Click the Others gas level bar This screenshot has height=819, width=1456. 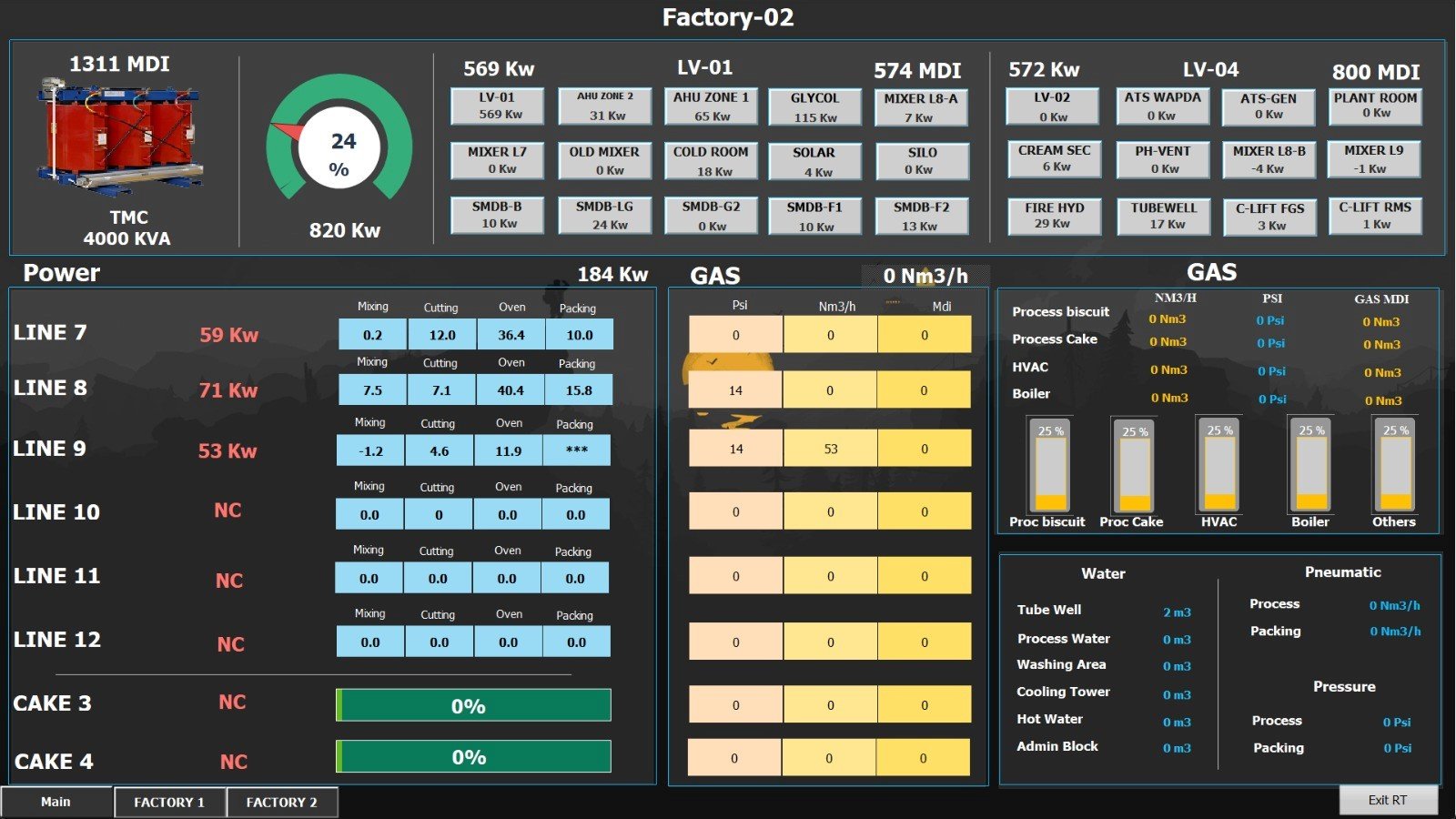pos(1395,465)
